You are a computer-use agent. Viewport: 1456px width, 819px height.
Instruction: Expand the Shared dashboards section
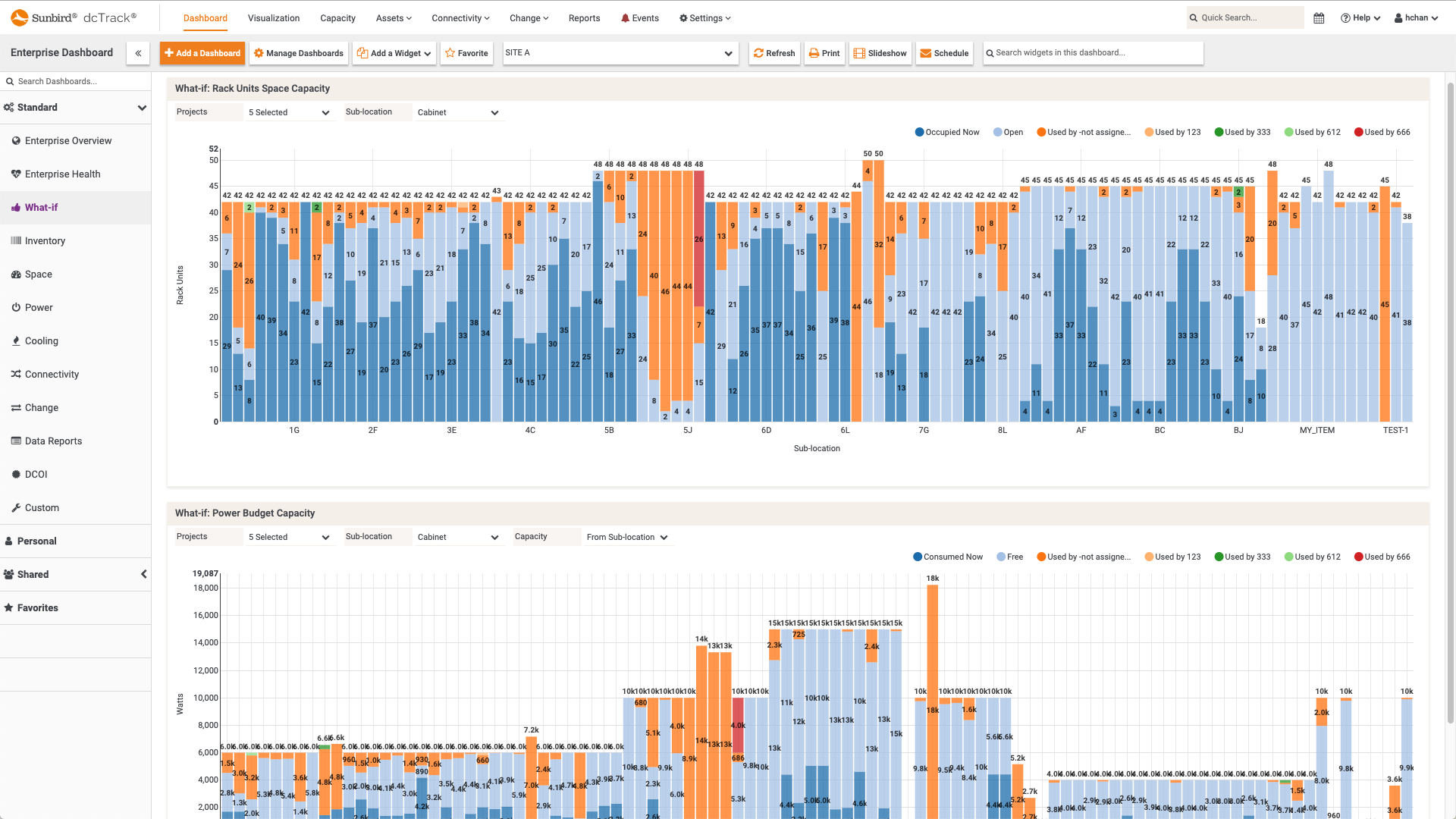[142, 574]
